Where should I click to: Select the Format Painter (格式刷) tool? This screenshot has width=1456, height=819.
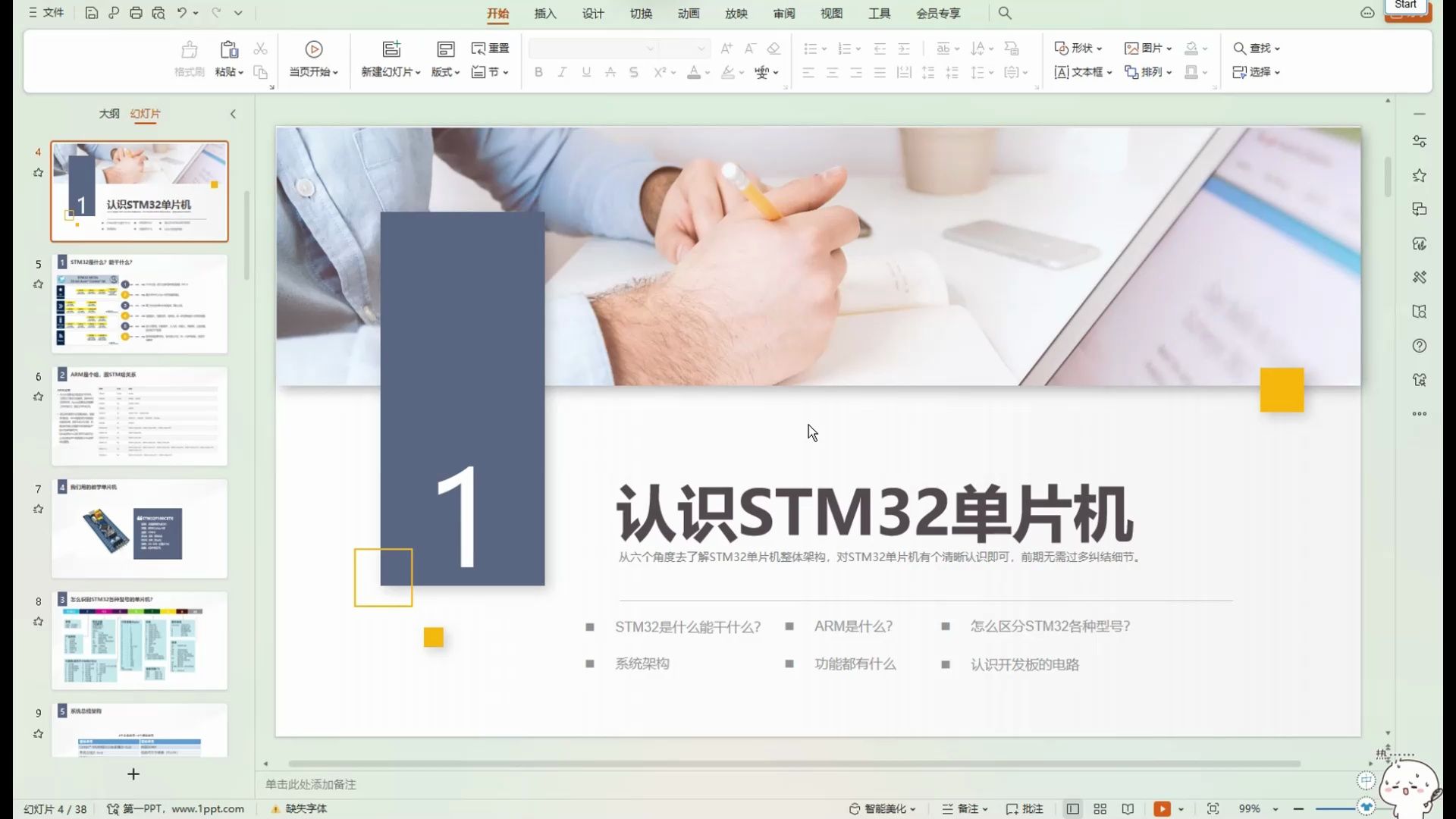coord(189,59)
